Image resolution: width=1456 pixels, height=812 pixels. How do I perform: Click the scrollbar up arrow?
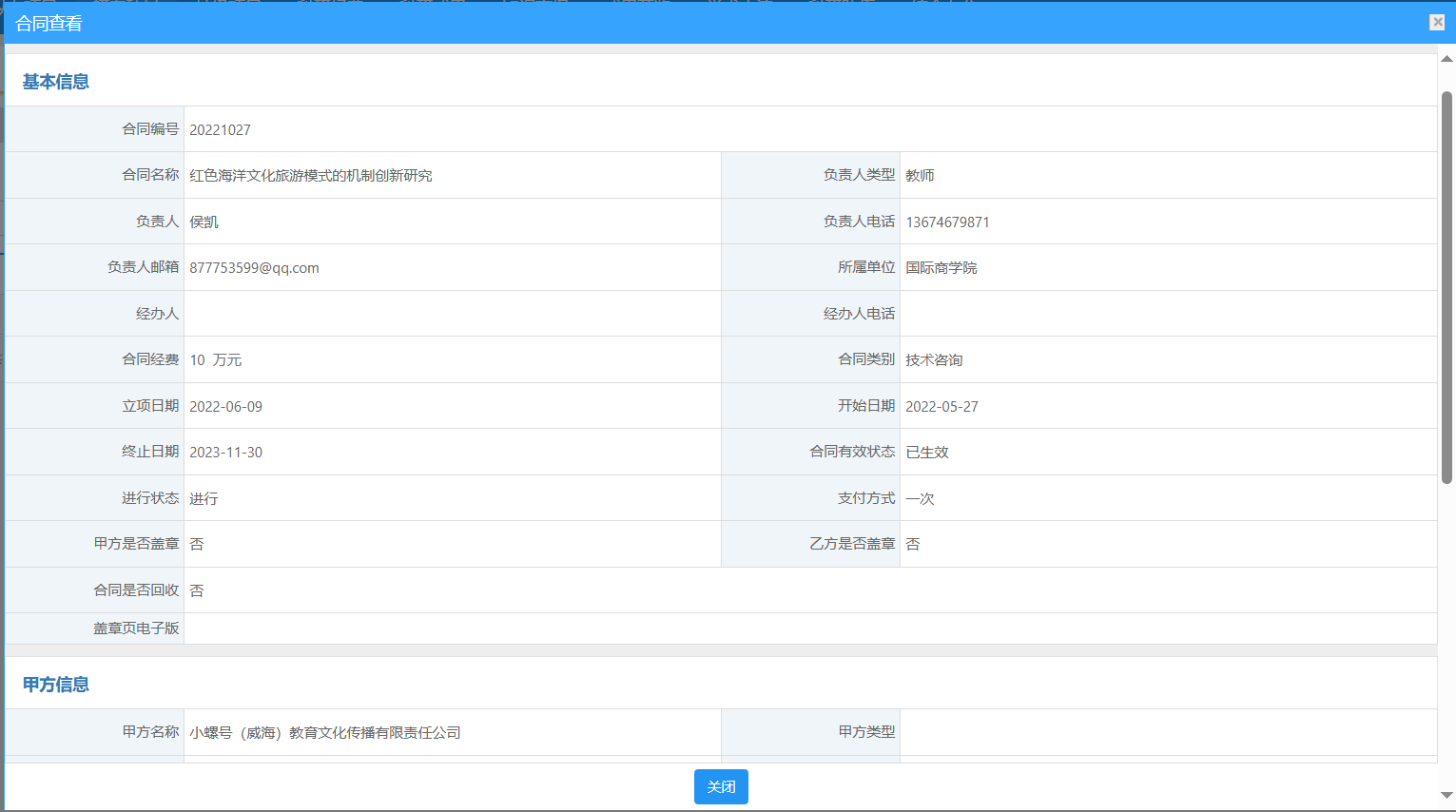point(1446,59)
